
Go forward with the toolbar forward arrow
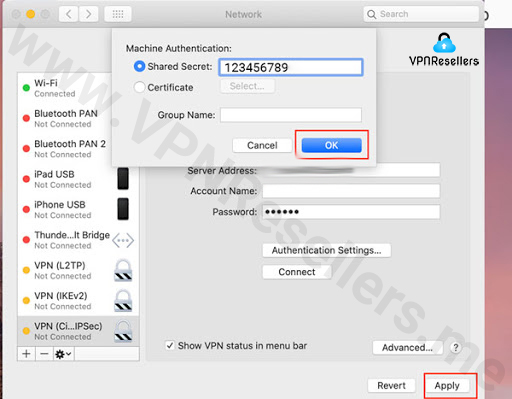[88, 14]
